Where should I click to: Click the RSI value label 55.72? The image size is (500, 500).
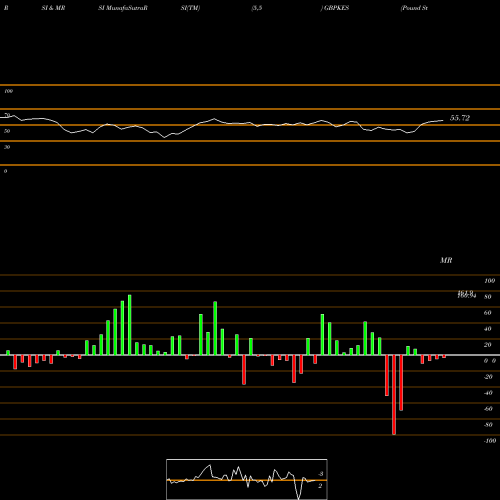[x=460, y=118]
